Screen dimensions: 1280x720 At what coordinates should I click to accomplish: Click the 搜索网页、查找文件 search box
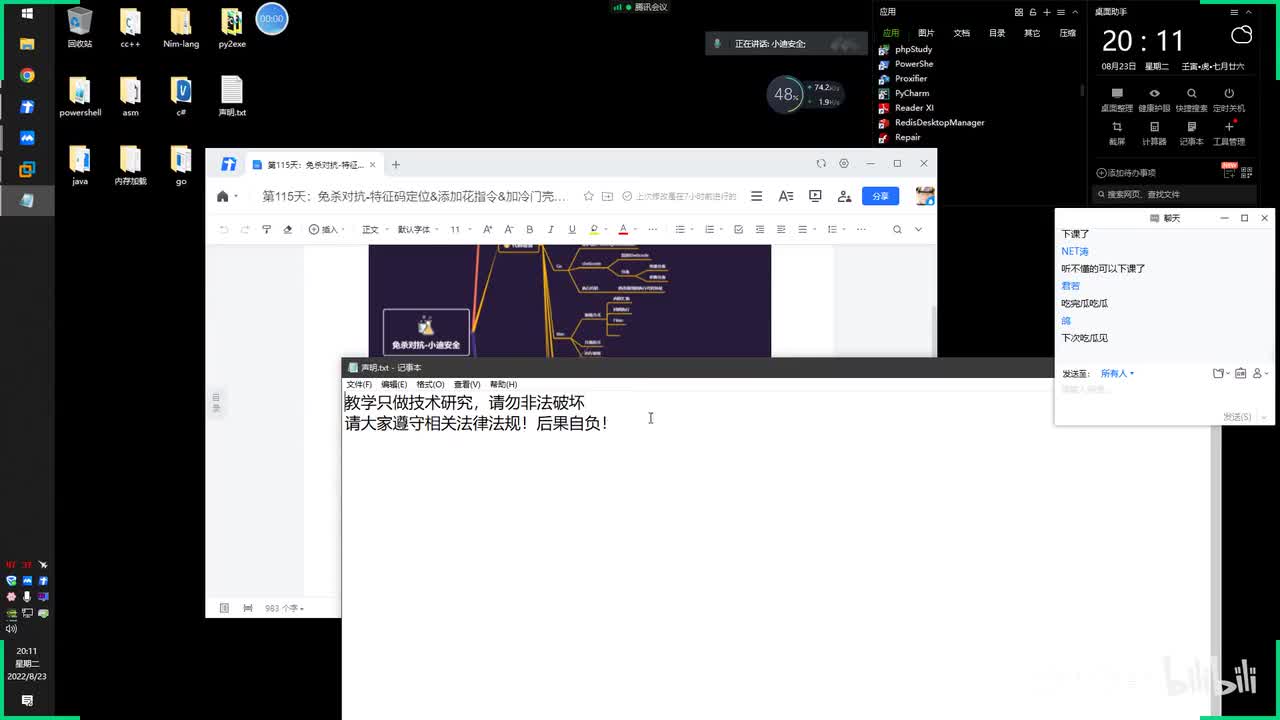tap(1174, 194)
